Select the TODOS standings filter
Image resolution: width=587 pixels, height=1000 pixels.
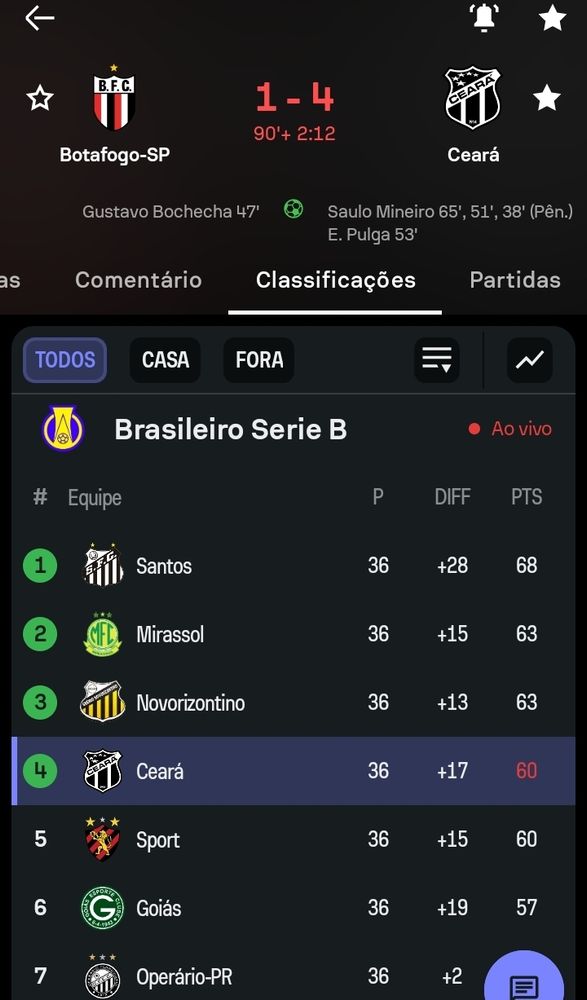tap(64, 360)
